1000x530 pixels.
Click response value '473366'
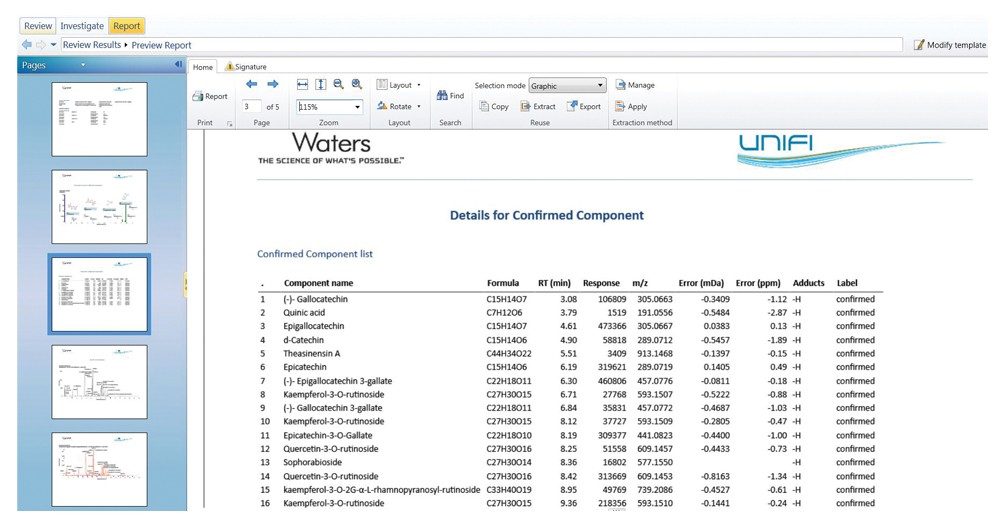pos(612,326)
